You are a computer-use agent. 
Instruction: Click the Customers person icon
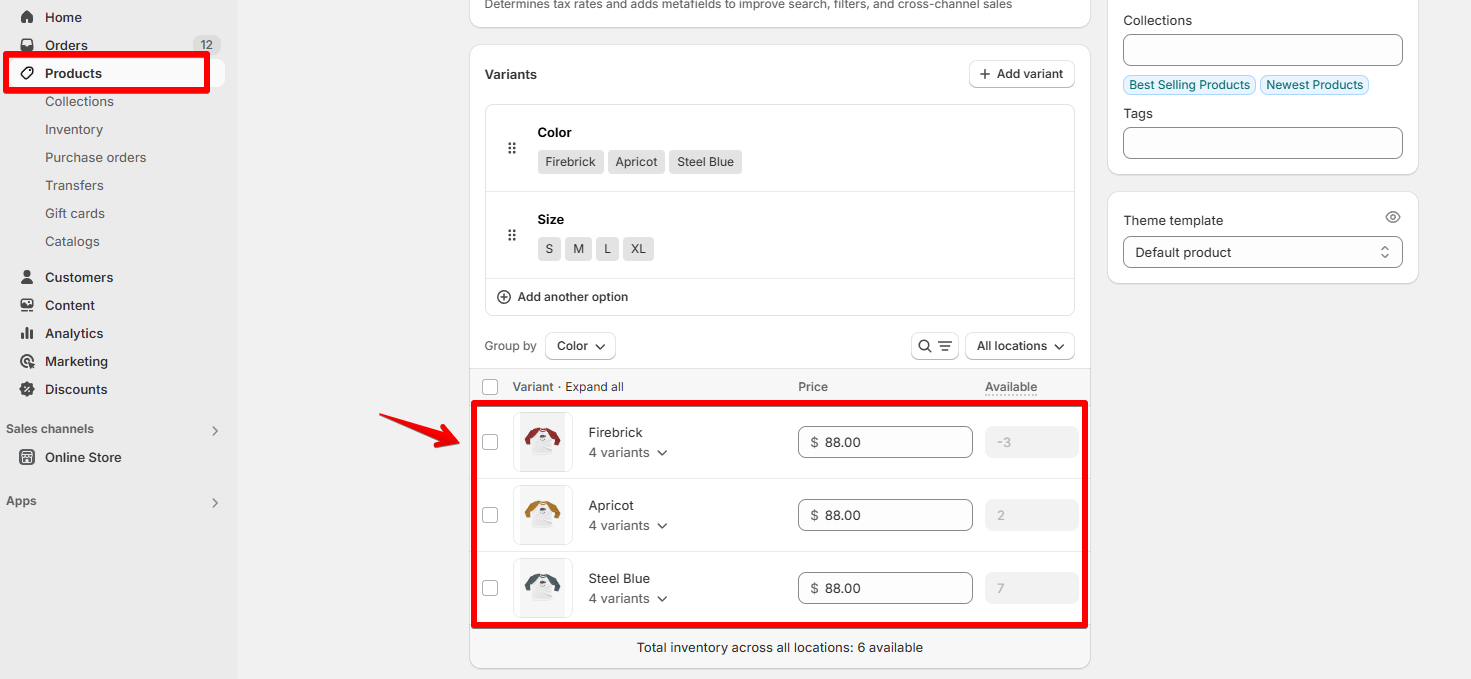(27, 277)
